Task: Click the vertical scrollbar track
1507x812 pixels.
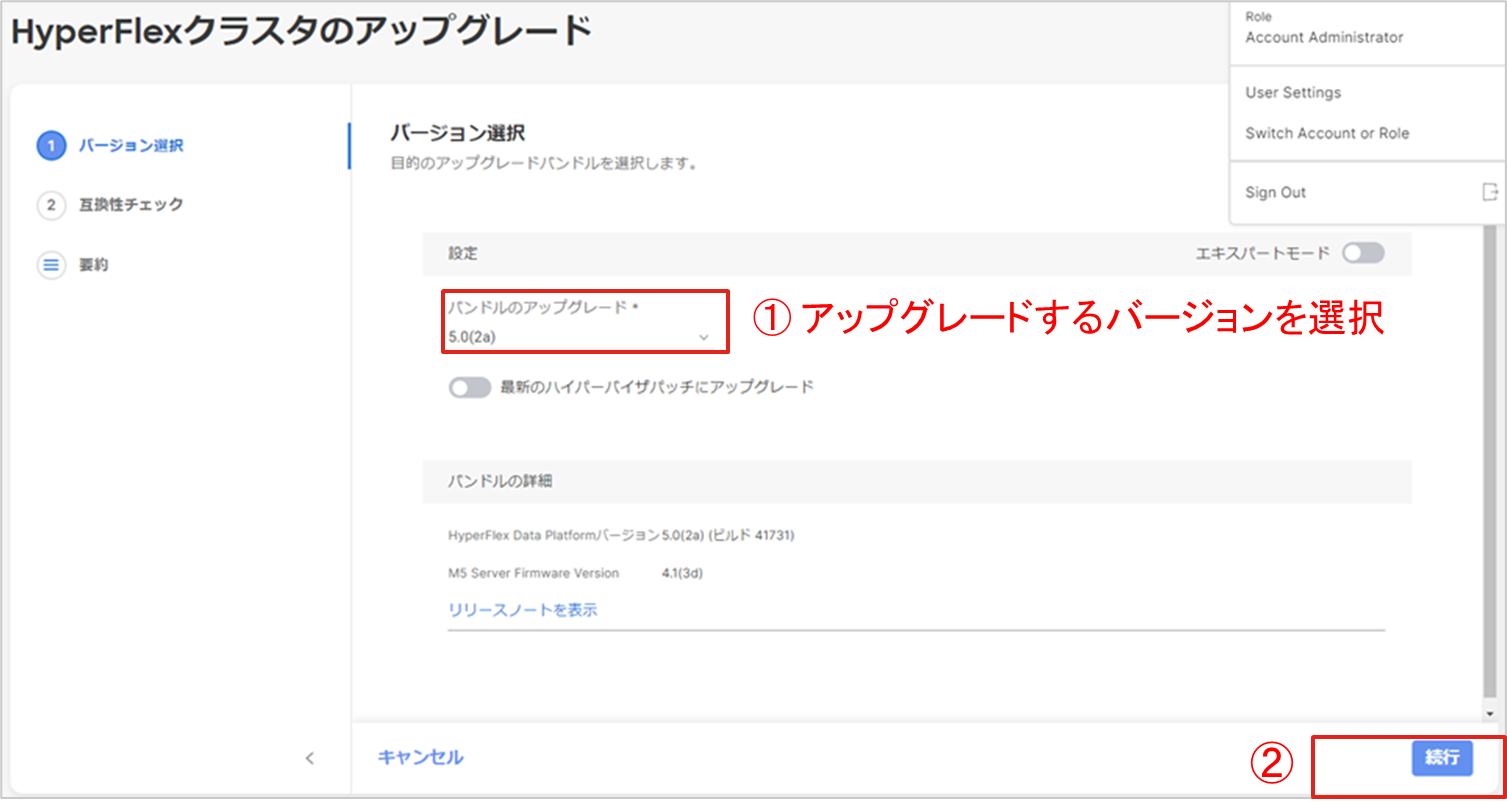Action: (x=1491, y=460)
